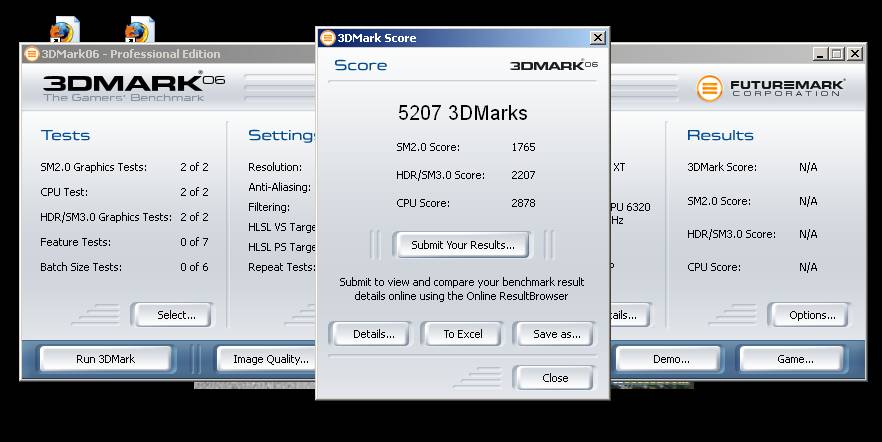Click the CPU Score value 2878

[523, 203]
